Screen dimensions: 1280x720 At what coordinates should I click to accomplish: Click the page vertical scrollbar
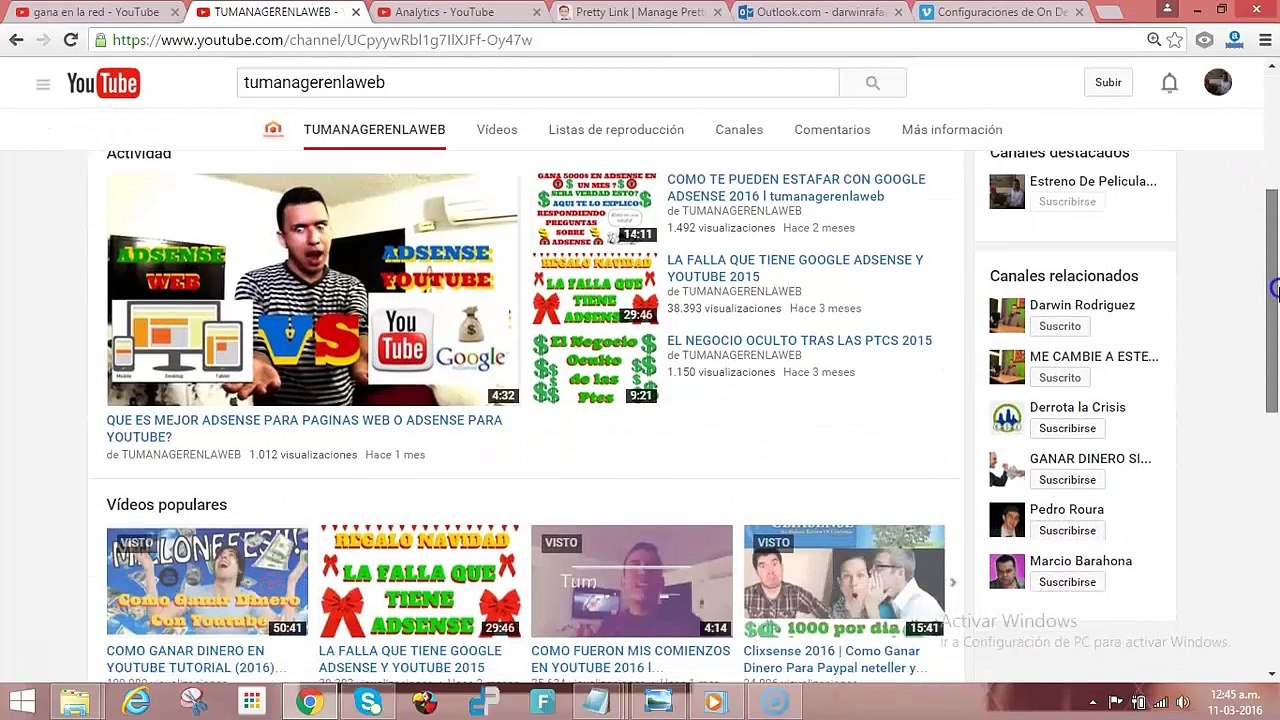tap(1272, 300)
